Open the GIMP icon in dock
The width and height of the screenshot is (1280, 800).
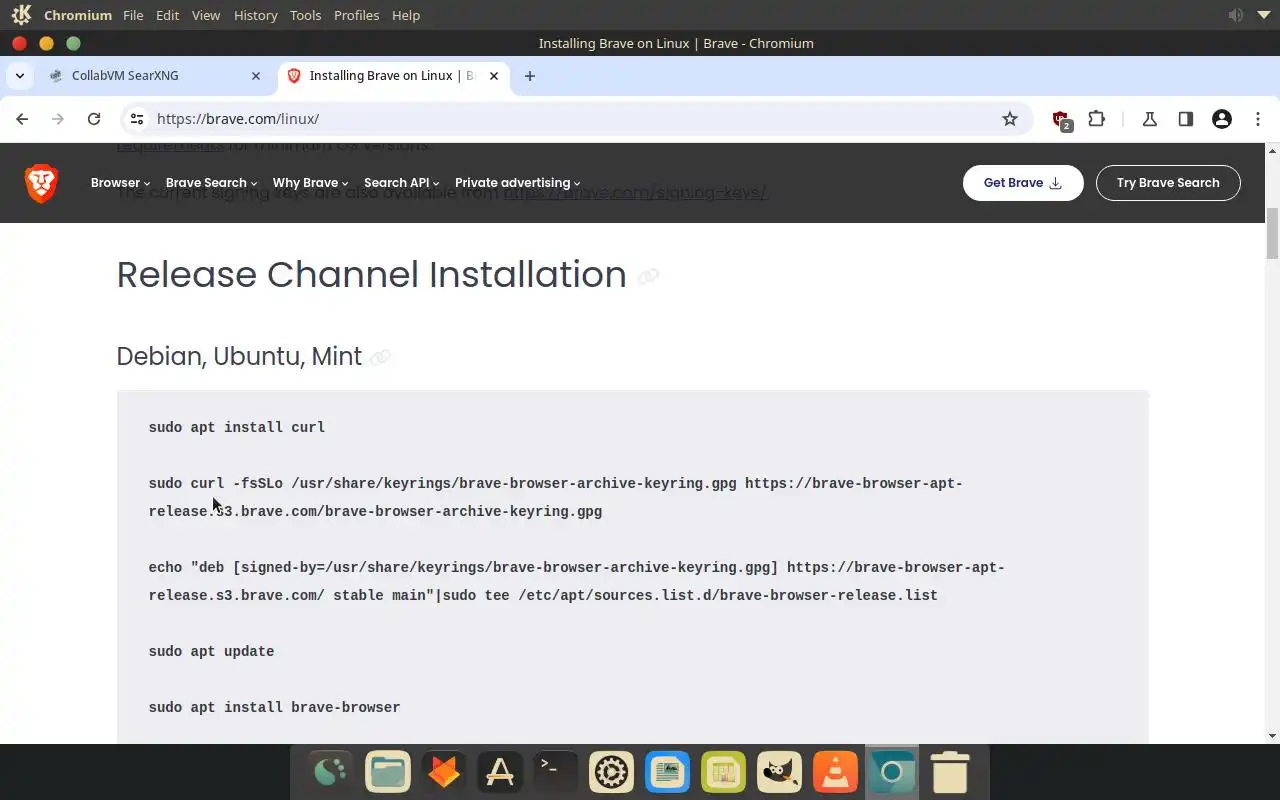click(x=780, y=772)
